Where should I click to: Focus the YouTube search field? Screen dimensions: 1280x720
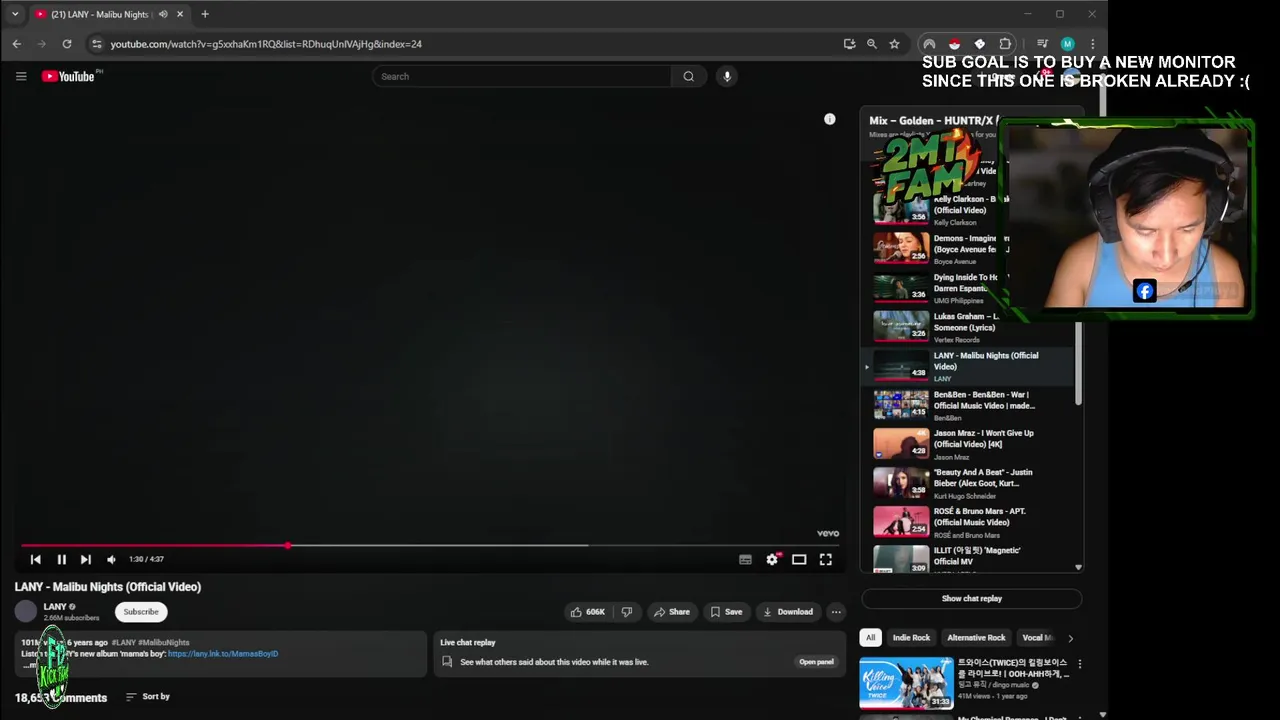click(521, 76)
